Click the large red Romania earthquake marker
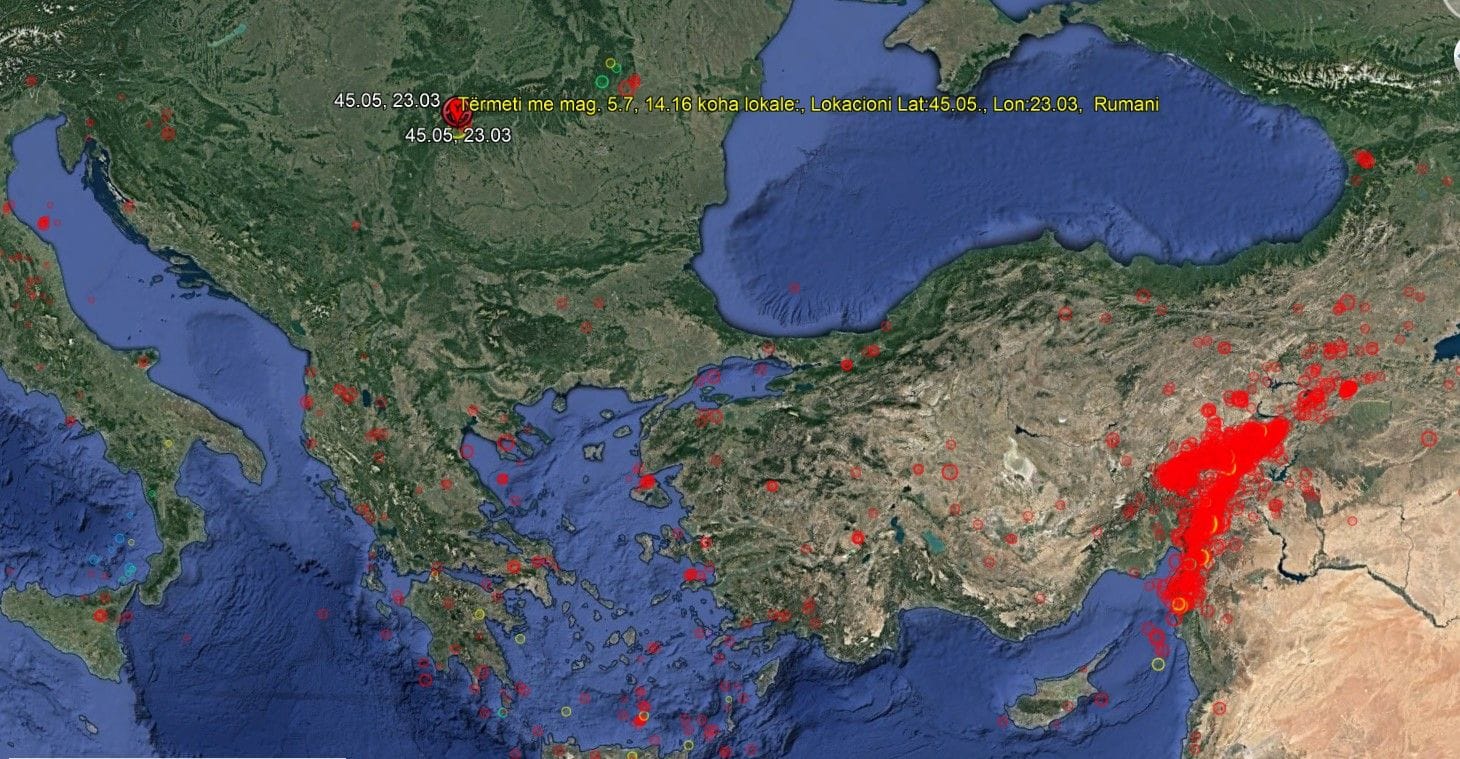This screenshot has height=759, width=1460. click(x=456, y=111)
